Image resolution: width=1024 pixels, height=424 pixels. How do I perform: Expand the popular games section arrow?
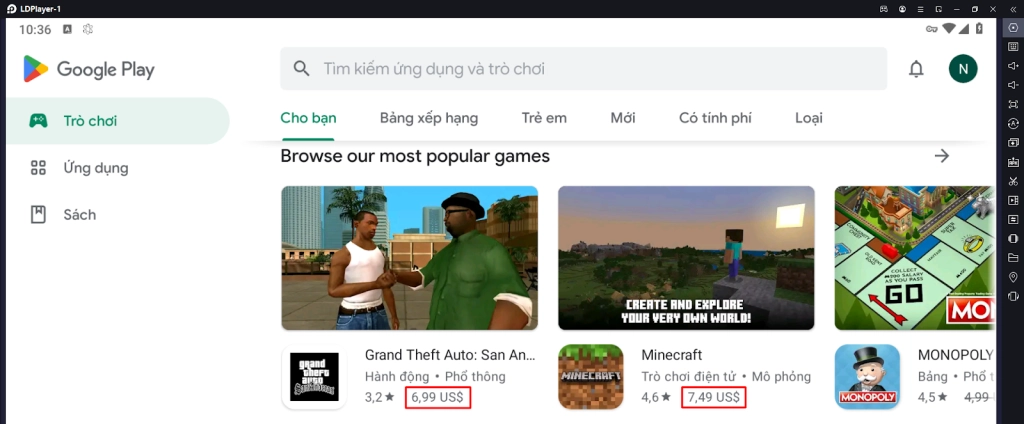click(941, 156)
